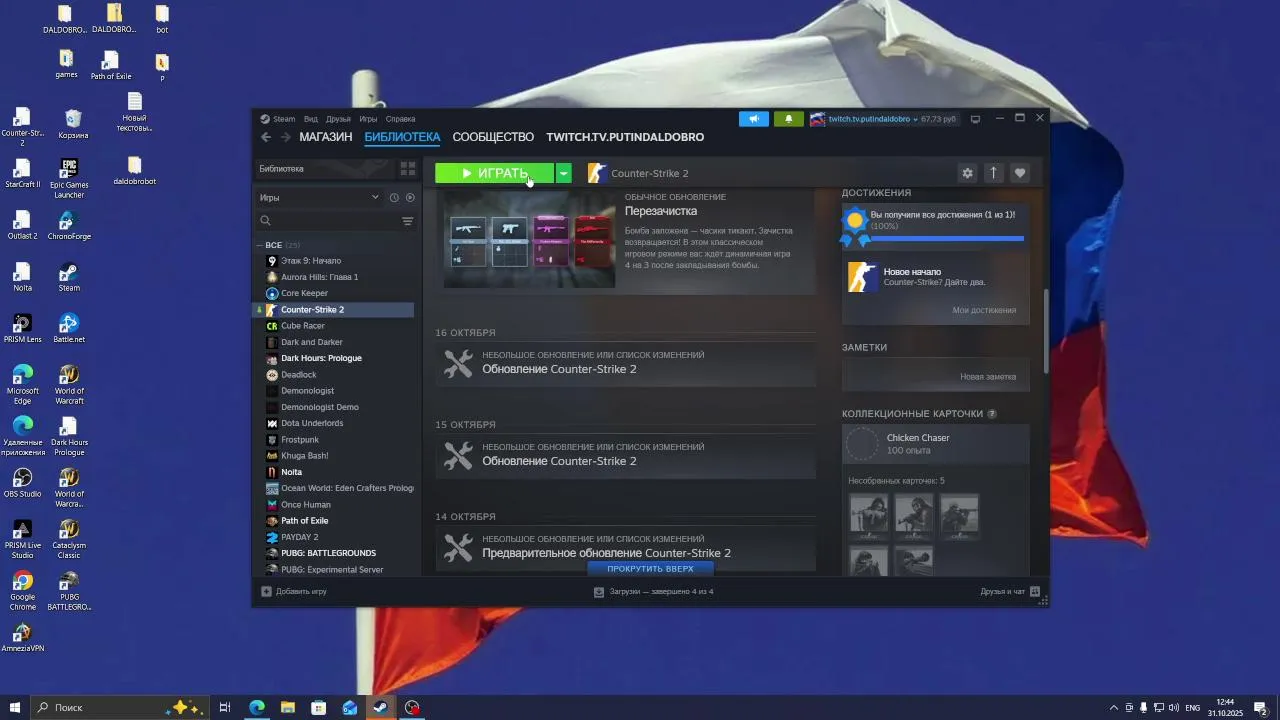This screenshot has height=720, width=1280.
Task: Open the Games filter dropdown
Action: [x=319, y=198]
